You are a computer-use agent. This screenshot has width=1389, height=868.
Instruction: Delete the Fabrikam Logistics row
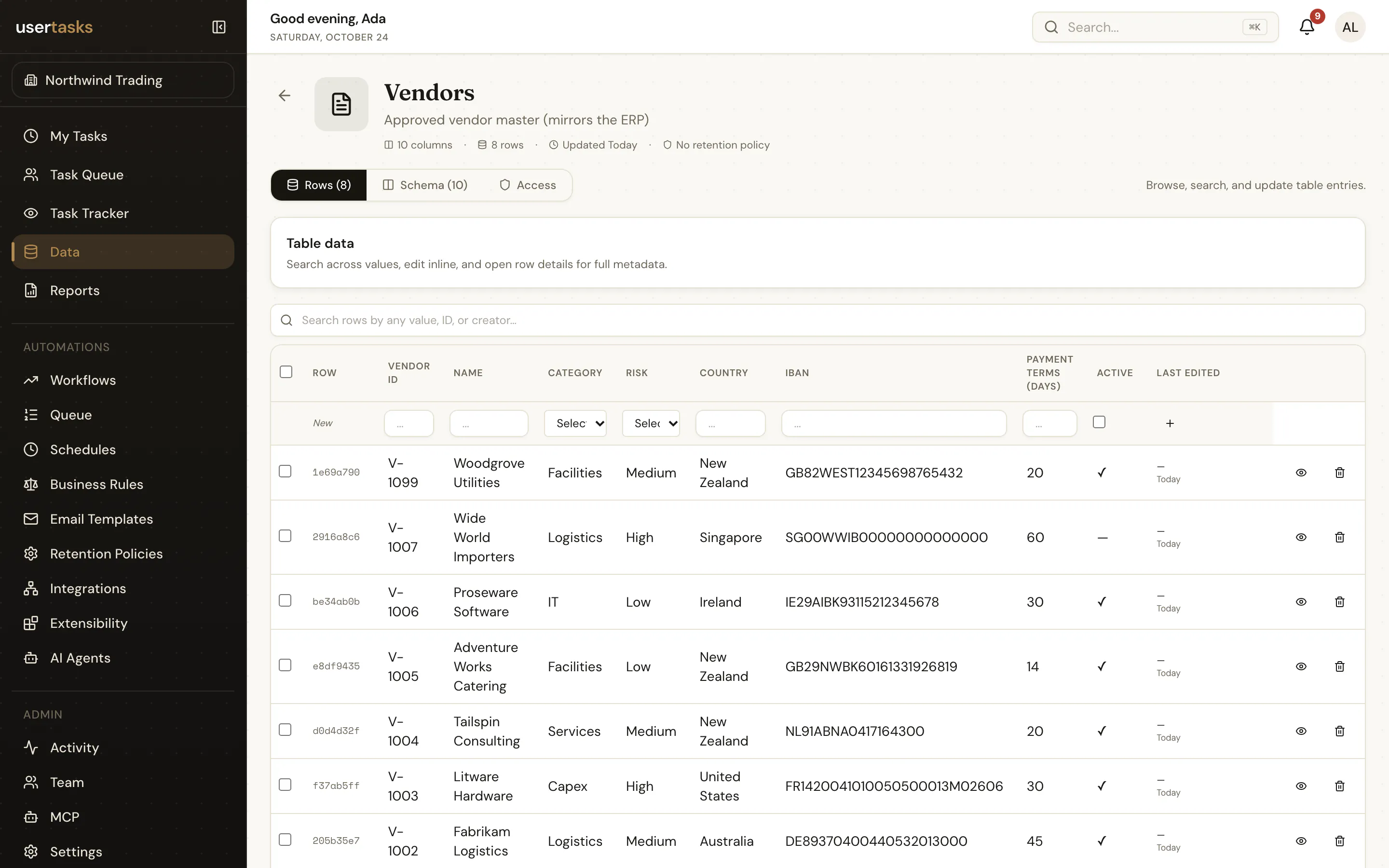click(1340, 841)
